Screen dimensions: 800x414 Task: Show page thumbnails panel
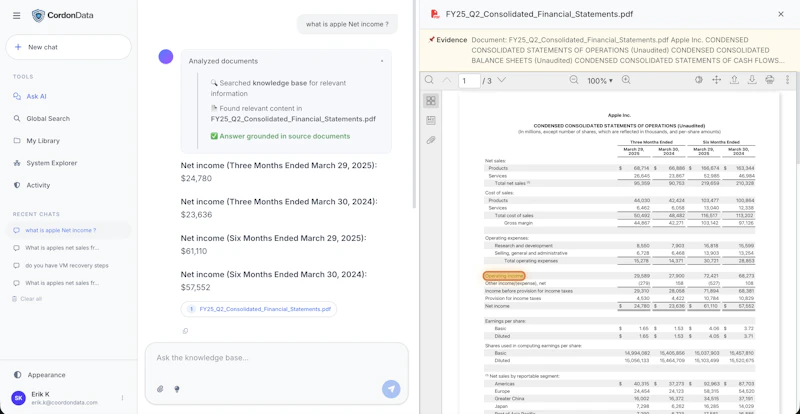431,101
